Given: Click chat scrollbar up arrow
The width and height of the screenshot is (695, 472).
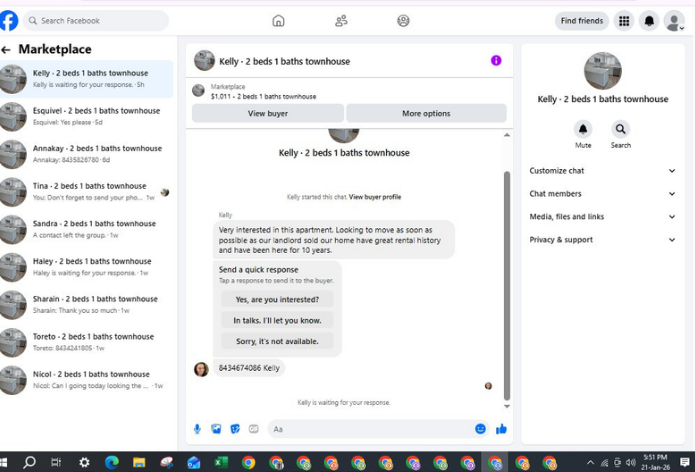Looking at the screenshot, I should click(x=507, y=135).
